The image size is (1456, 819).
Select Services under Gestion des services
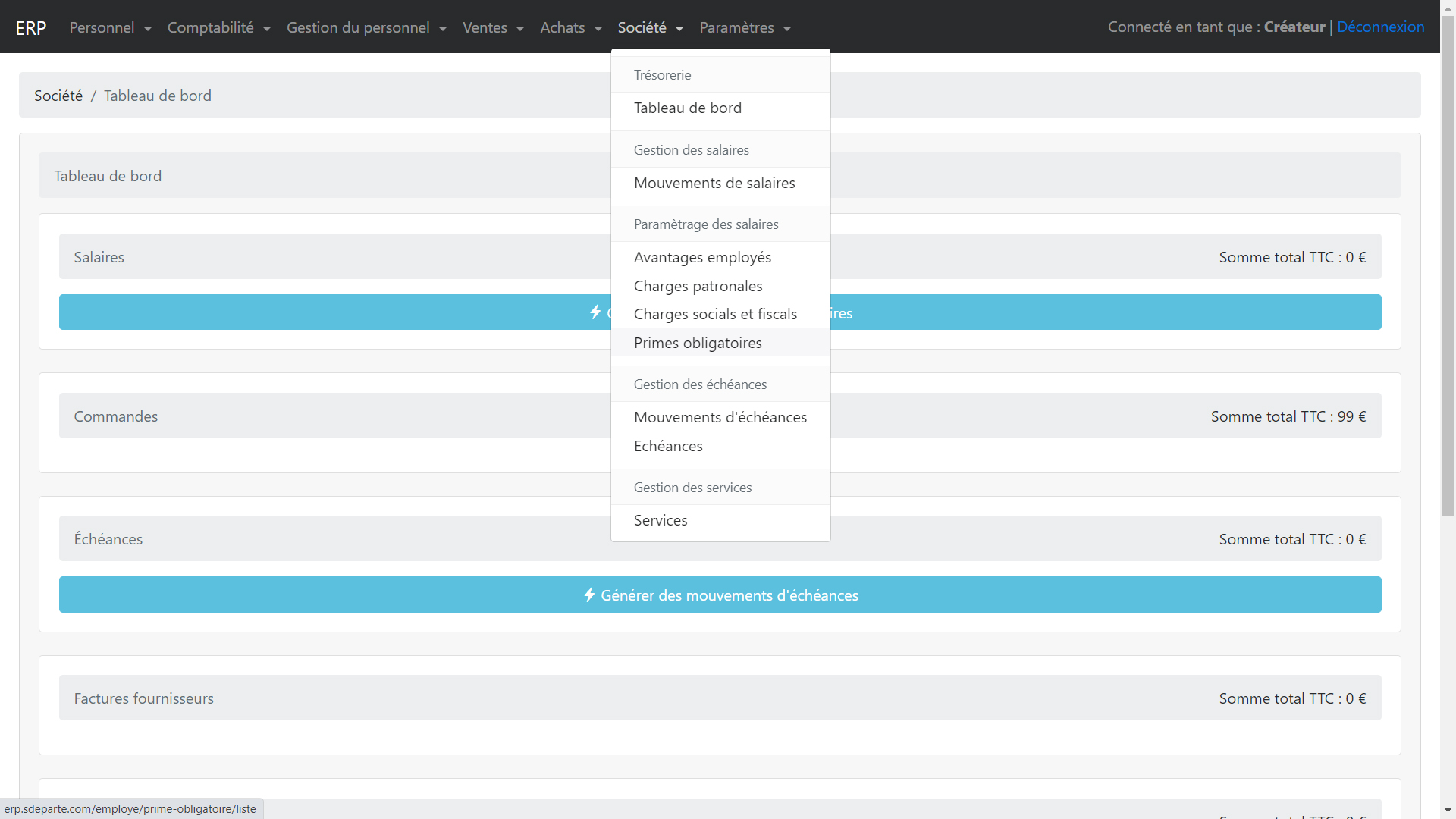coord(661,520)
